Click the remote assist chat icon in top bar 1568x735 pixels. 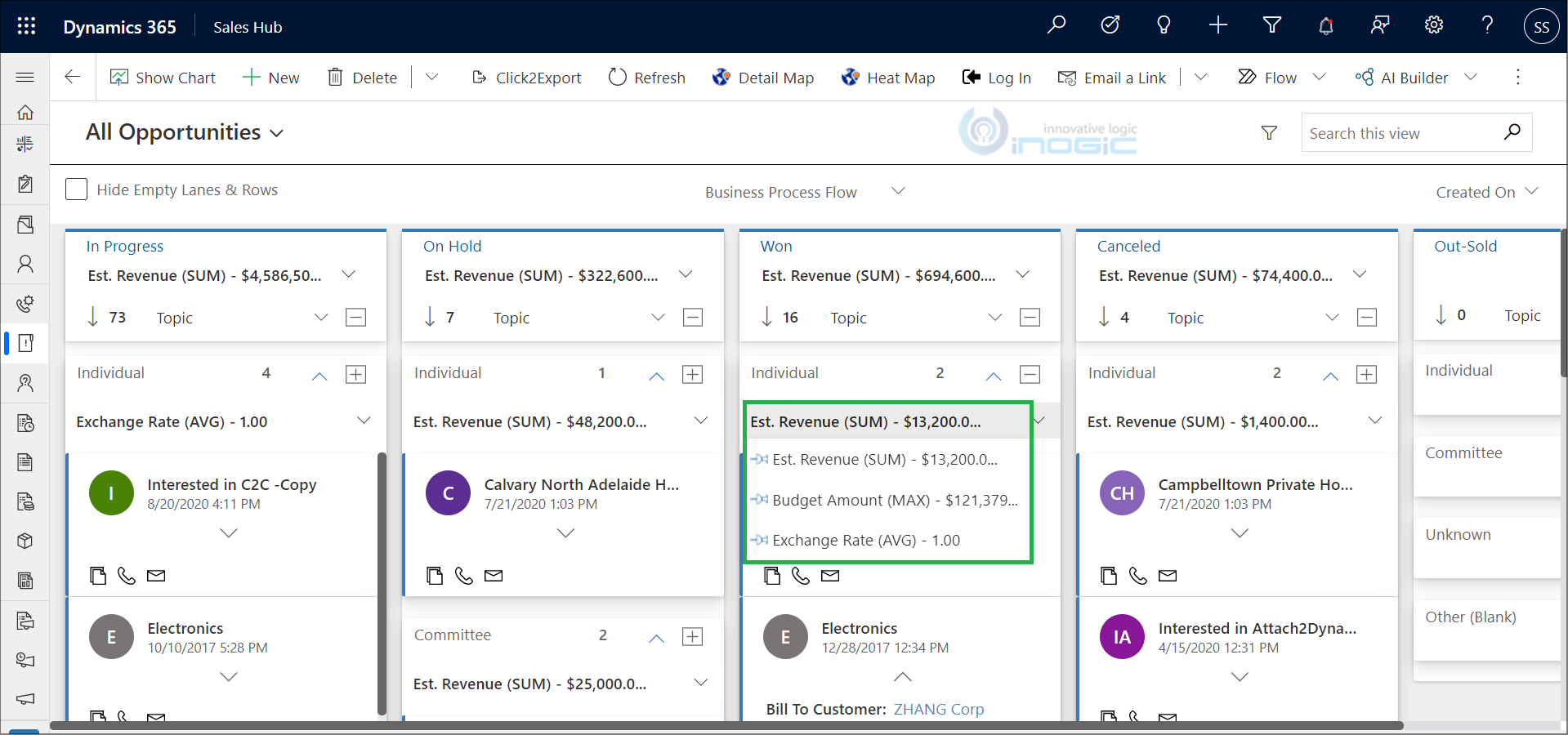click(x=1379, y=25)
